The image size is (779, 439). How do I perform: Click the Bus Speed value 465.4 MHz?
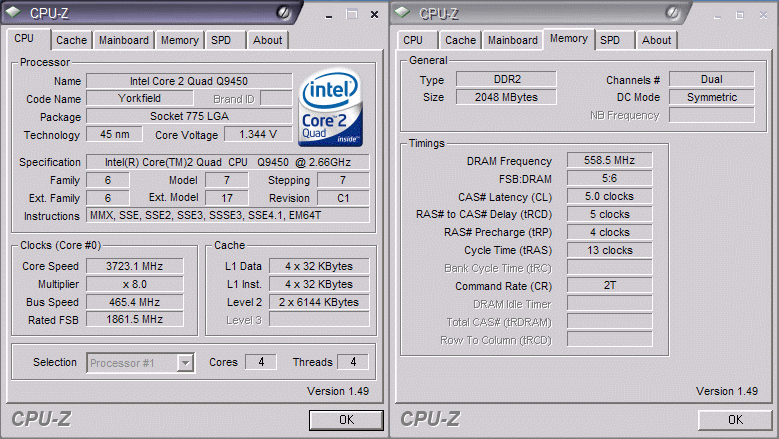[135, 302]
